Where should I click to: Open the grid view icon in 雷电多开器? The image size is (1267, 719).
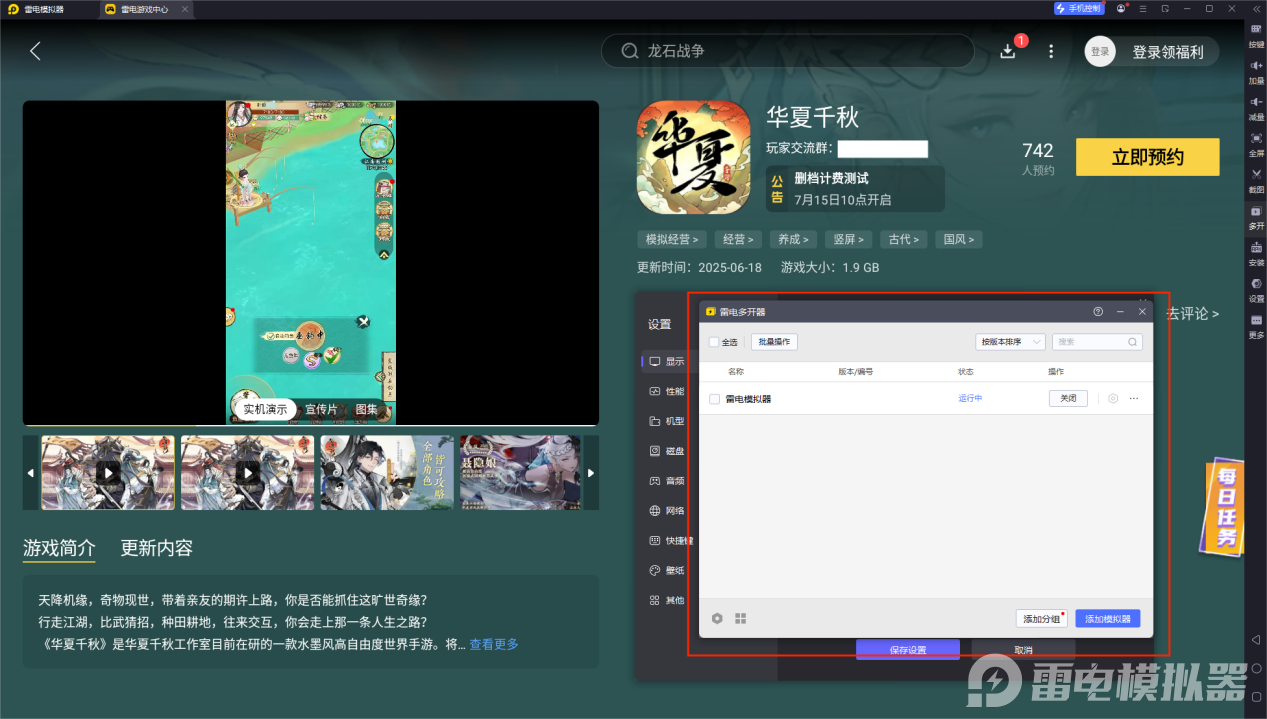(740, 619)
